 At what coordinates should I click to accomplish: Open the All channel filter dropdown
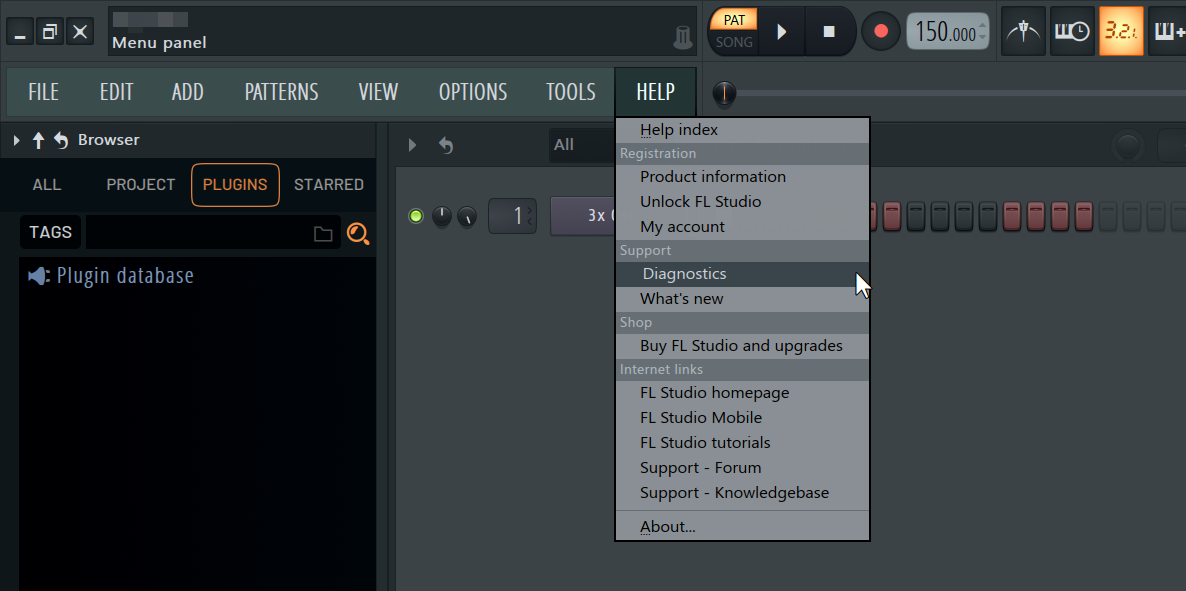[580, 145]
